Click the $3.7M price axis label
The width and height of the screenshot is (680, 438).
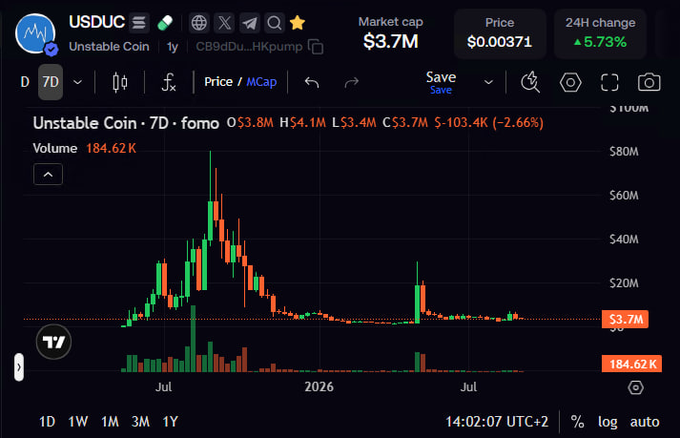tap(625, 319)
